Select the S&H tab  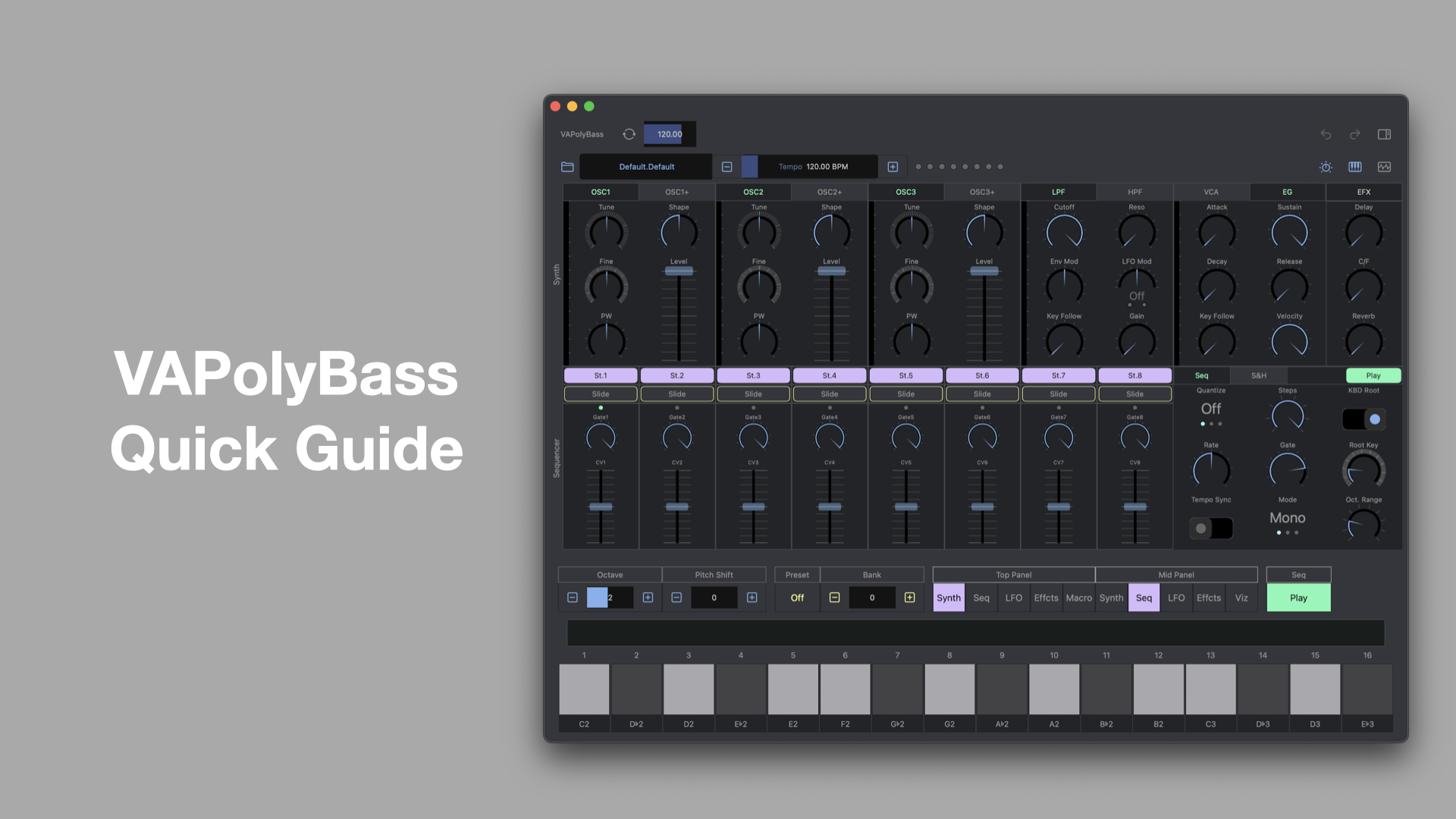(x=1259, y=375)
